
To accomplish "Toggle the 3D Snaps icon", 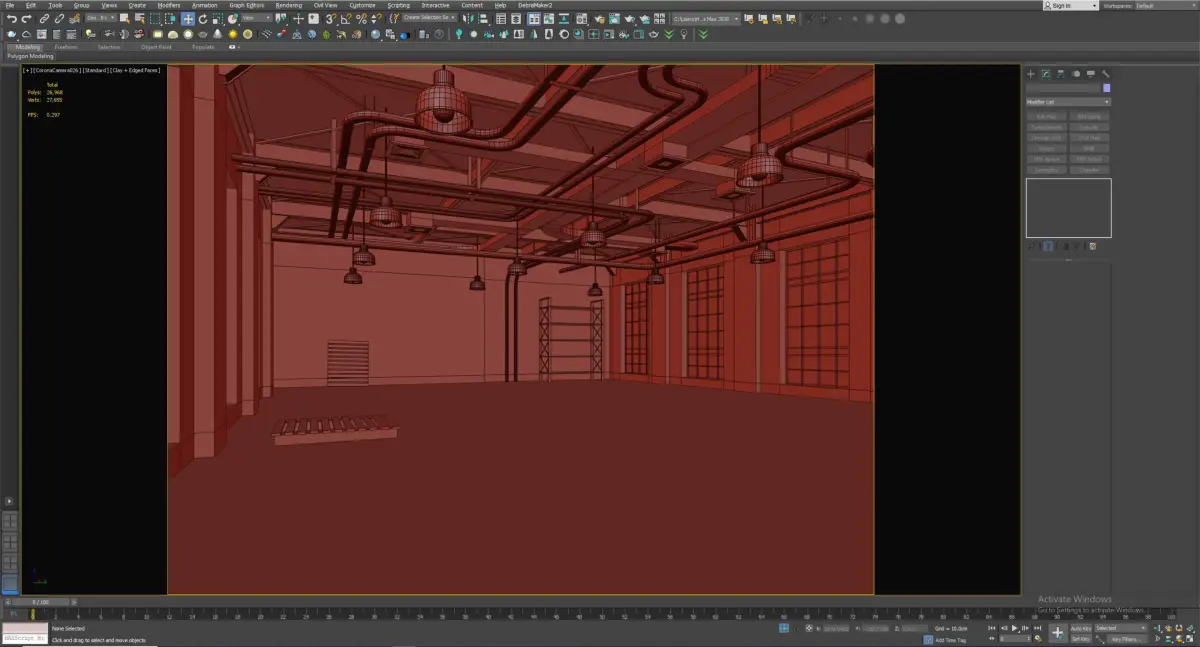I will point(330,18).
